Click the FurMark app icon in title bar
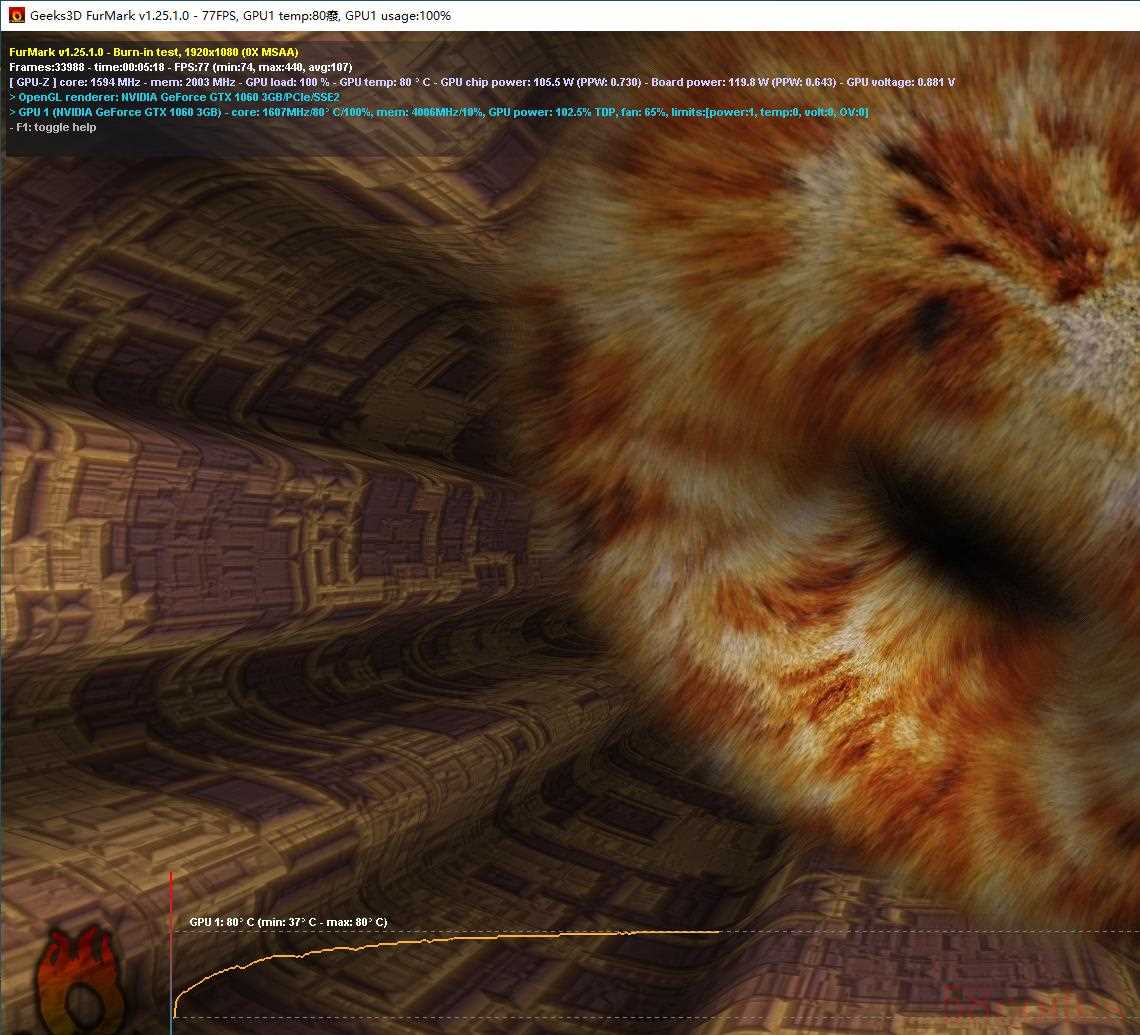Image resolution: width=1140 pixels, height=1035 pixels. 16,15
